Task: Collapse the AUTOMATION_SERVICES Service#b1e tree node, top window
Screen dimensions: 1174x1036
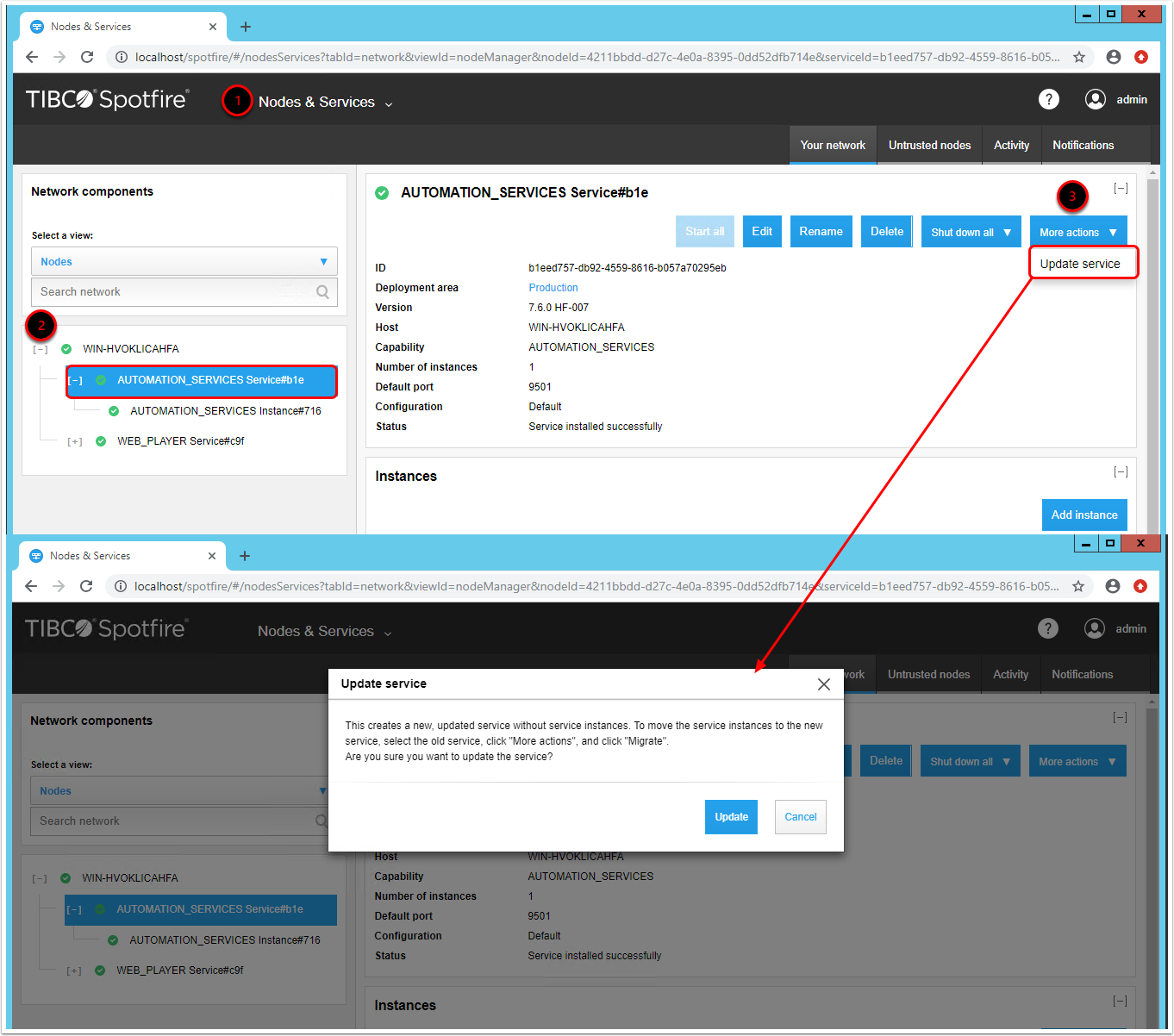Action: (76, 380)
